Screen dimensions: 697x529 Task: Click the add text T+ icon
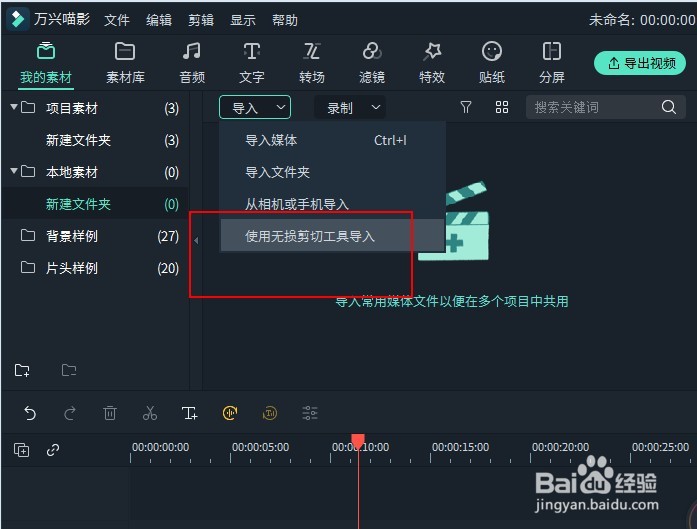coord(190,413)
